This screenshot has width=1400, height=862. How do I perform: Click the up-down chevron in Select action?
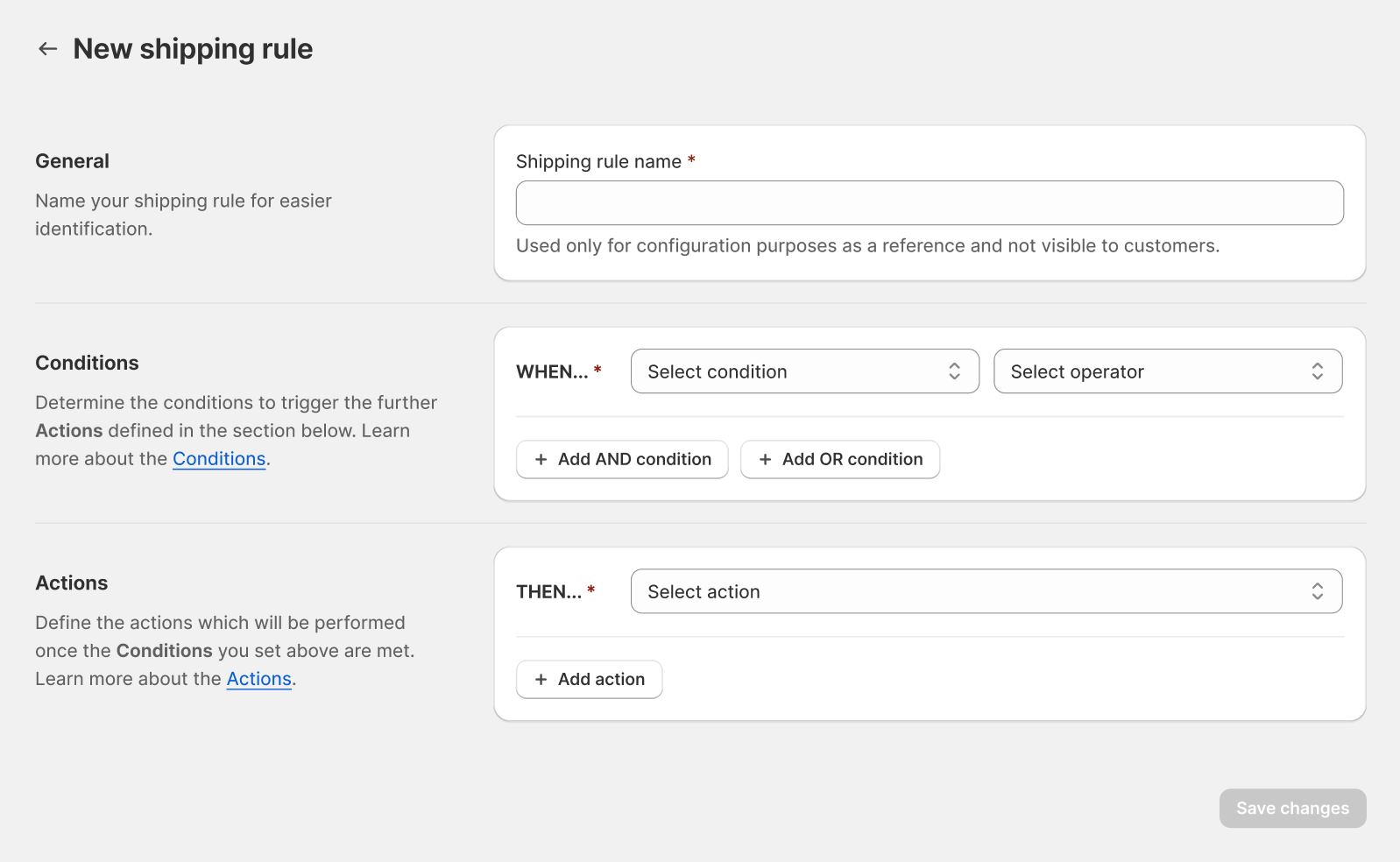tap(1317, 592)
